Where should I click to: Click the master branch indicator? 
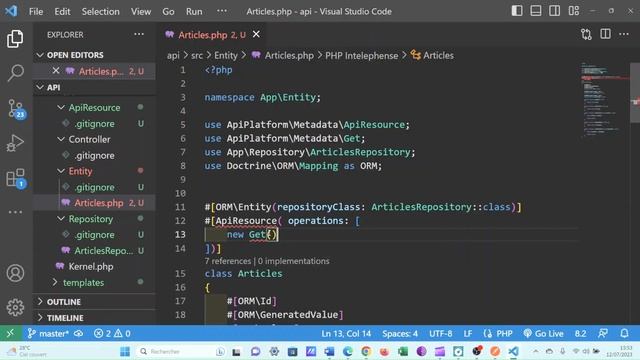tap(48, 333)
